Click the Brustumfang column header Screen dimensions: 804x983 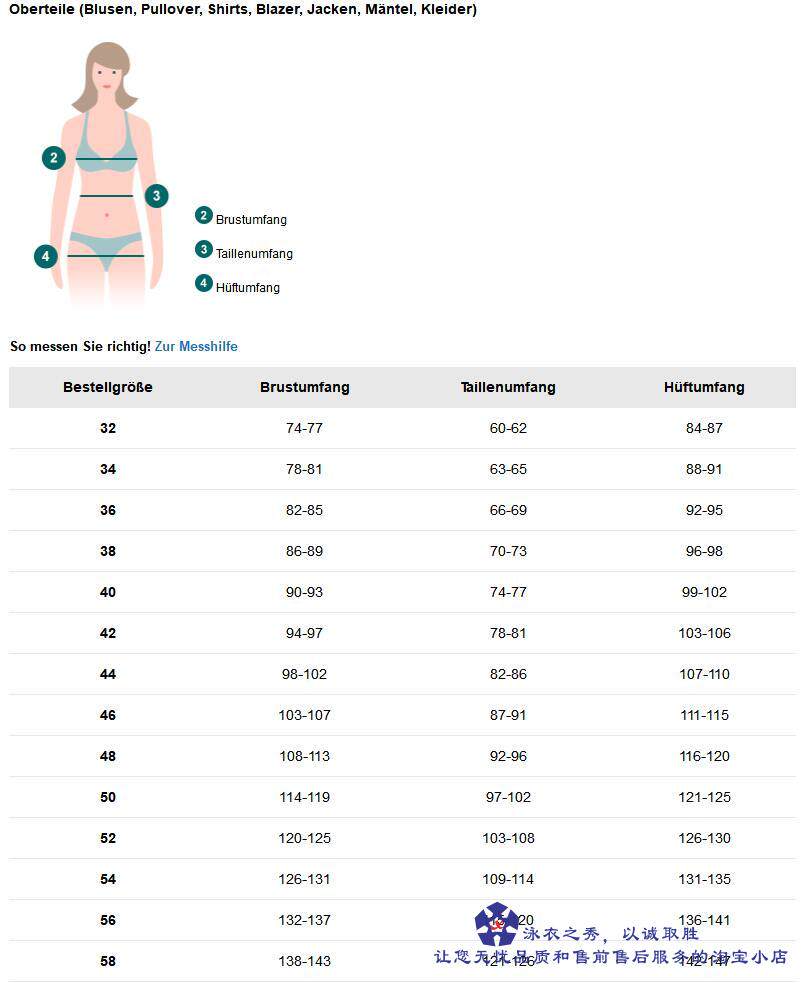pos(305,388)
